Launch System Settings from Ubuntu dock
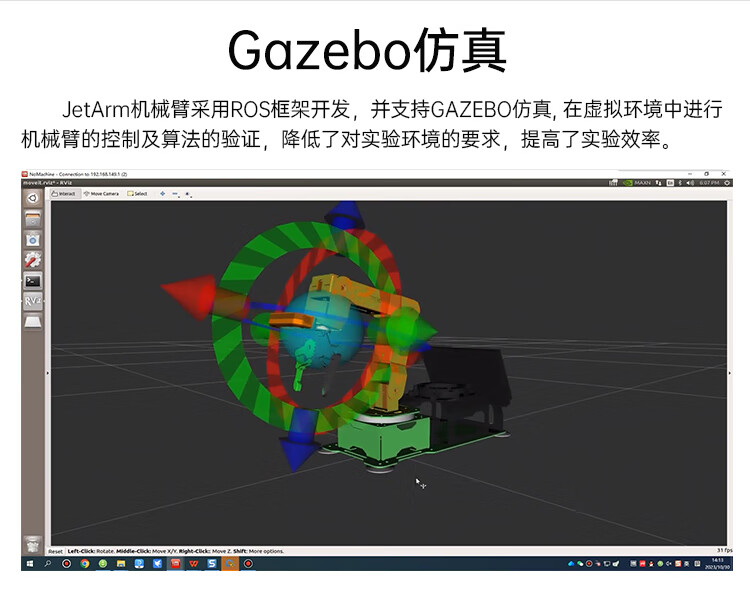The width and height of the screenshot is (750, 592). [32, 260]
